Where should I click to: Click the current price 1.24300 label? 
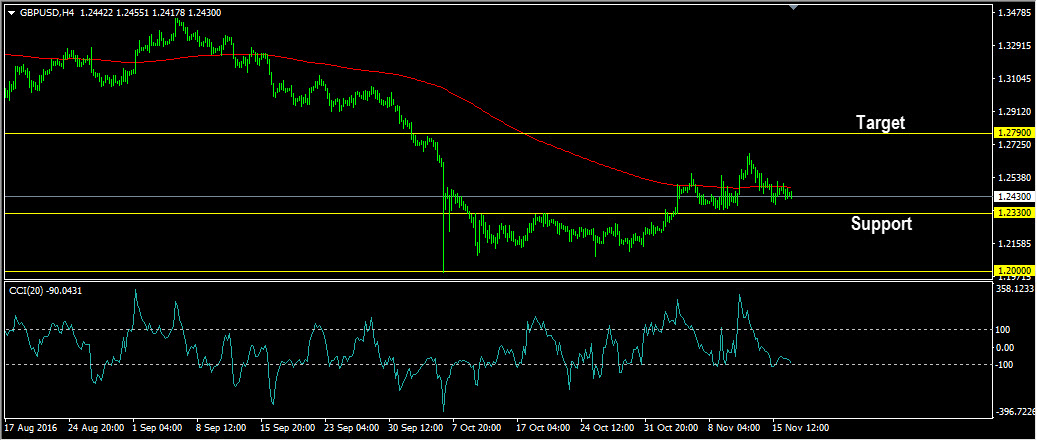click(1013, 196)
